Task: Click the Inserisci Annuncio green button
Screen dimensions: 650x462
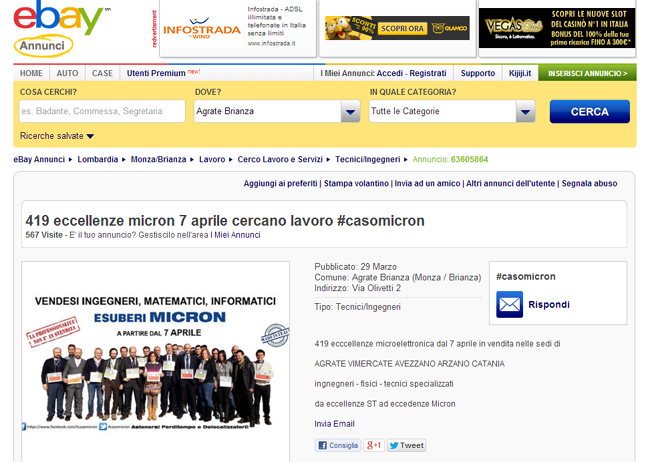Action: coord(587,73)
